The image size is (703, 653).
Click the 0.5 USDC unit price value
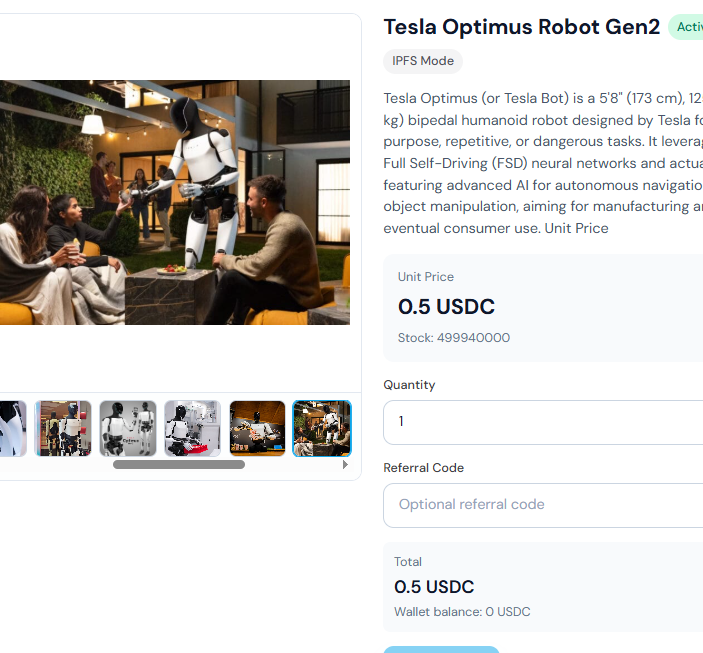(x=446, y=307)
